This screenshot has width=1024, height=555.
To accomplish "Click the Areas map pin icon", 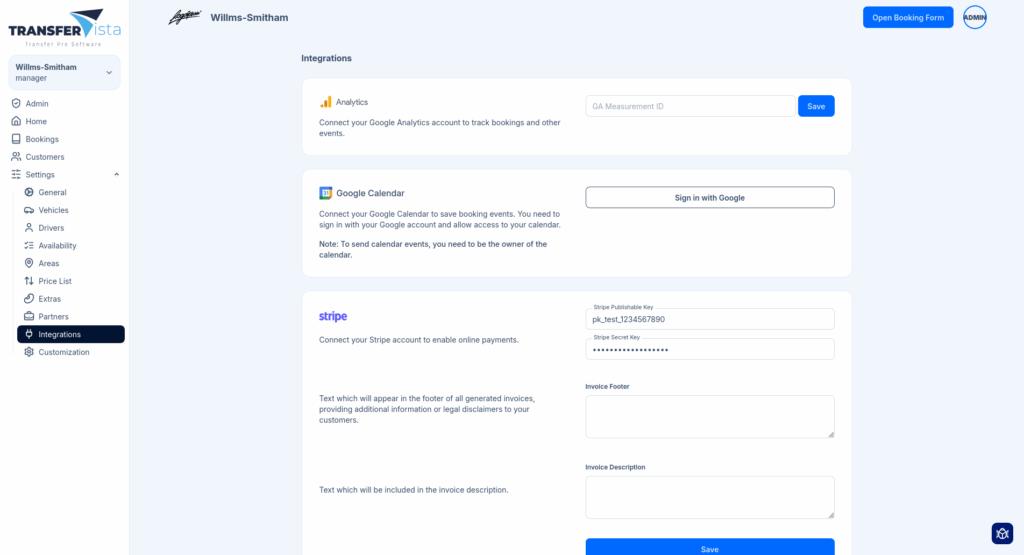I will 29,264.
